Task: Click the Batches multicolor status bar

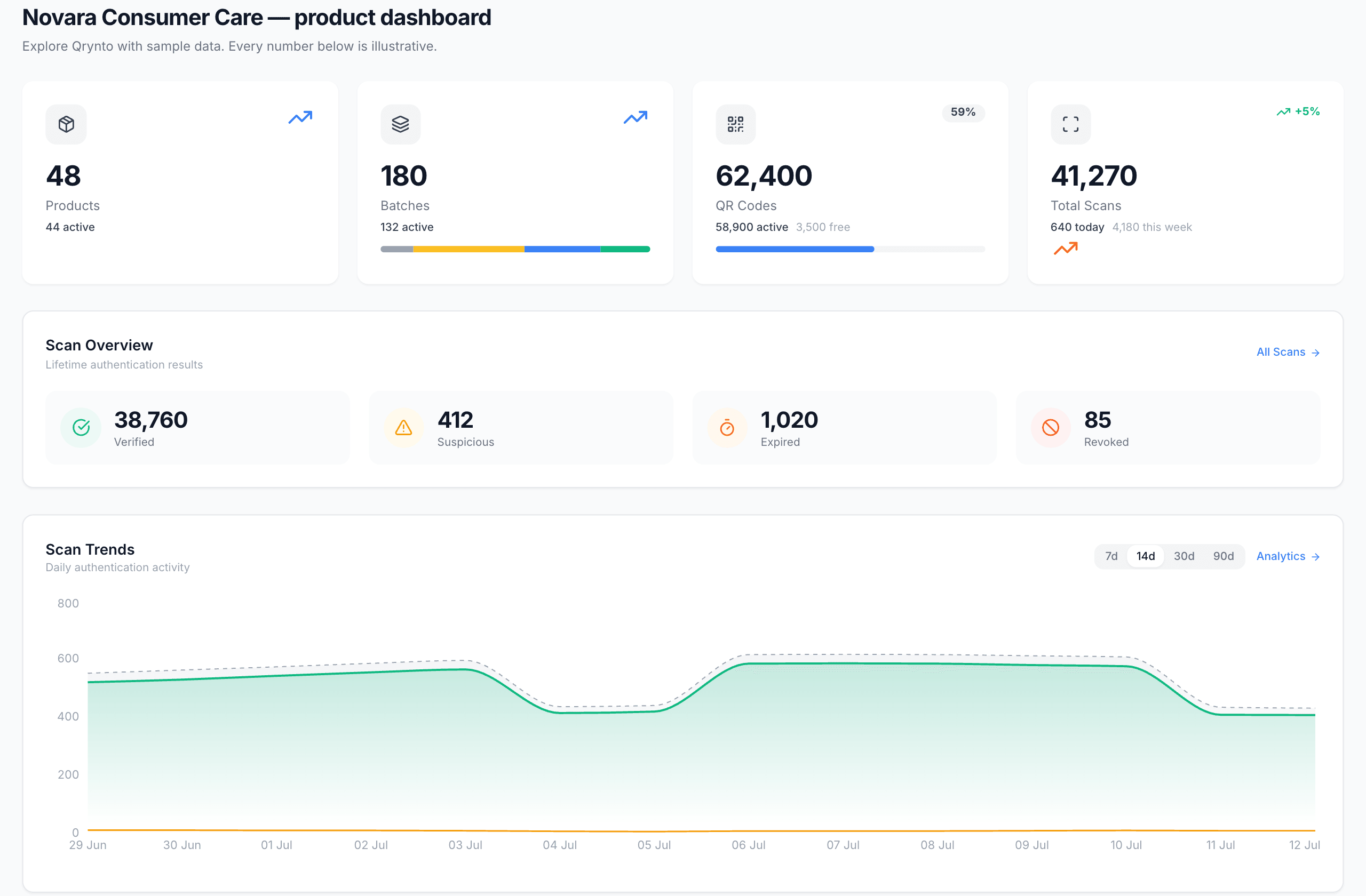Action: pyautogui.click(x=515, y=249)
